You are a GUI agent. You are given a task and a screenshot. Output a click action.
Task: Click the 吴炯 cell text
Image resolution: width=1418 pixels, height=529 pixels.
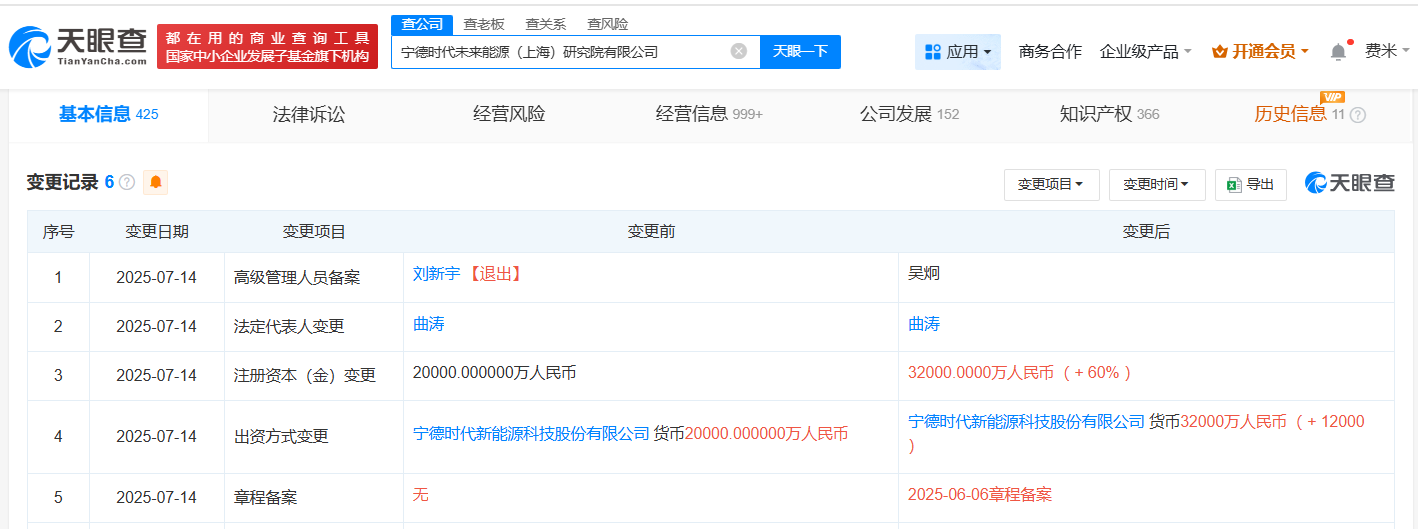tap(924, 273)
